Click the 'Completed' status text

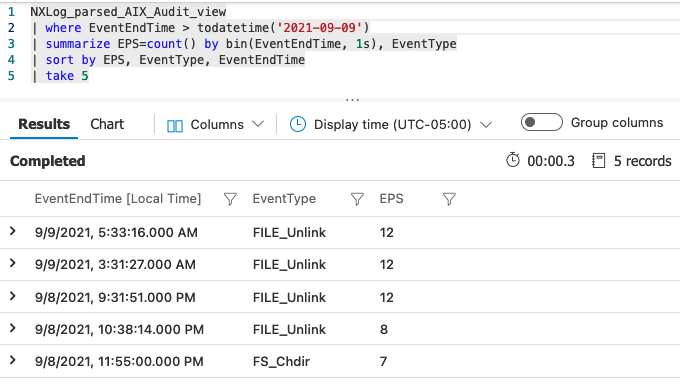click(48, 161)
